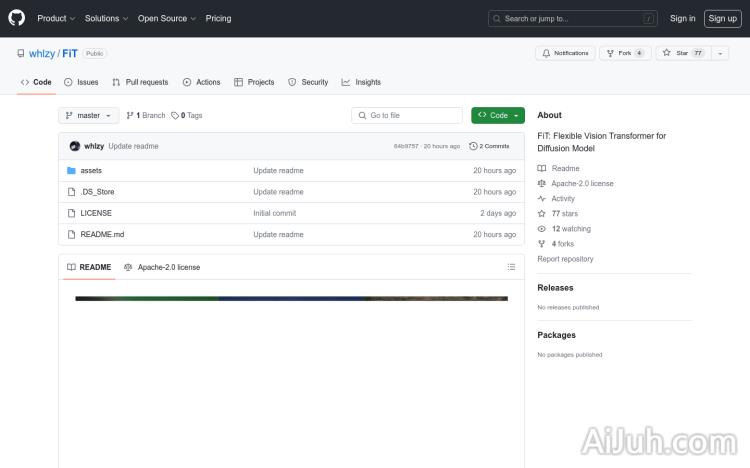This screenshot has height=468, width=750.
Task: Open Notifications bell button
Action: click(x=565, y=53)
